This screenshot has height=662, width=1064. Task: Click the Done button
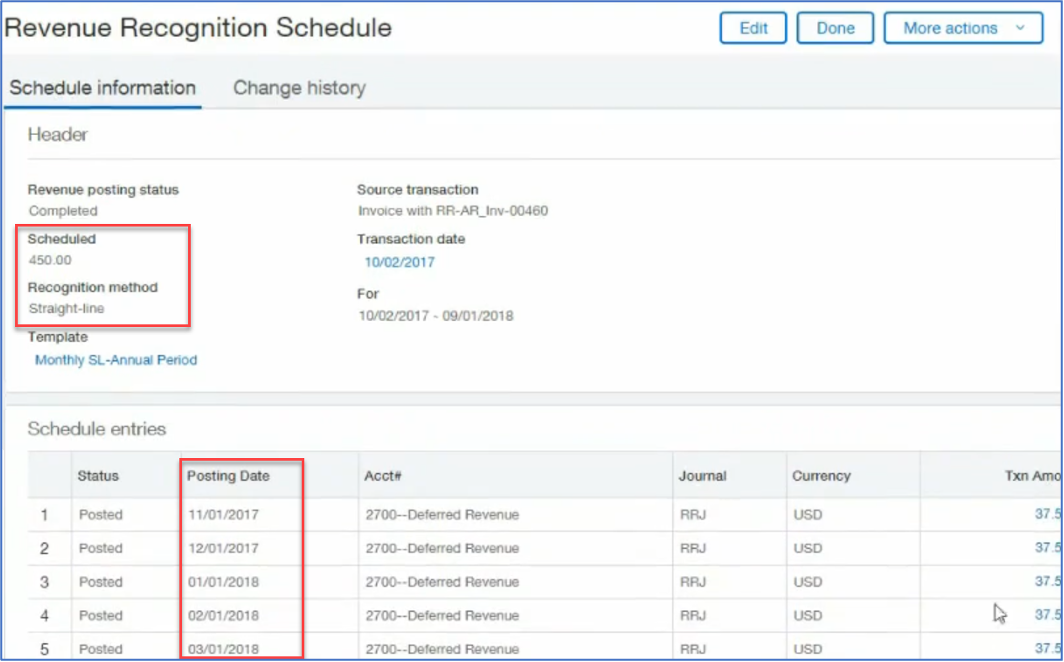(835, 28)
